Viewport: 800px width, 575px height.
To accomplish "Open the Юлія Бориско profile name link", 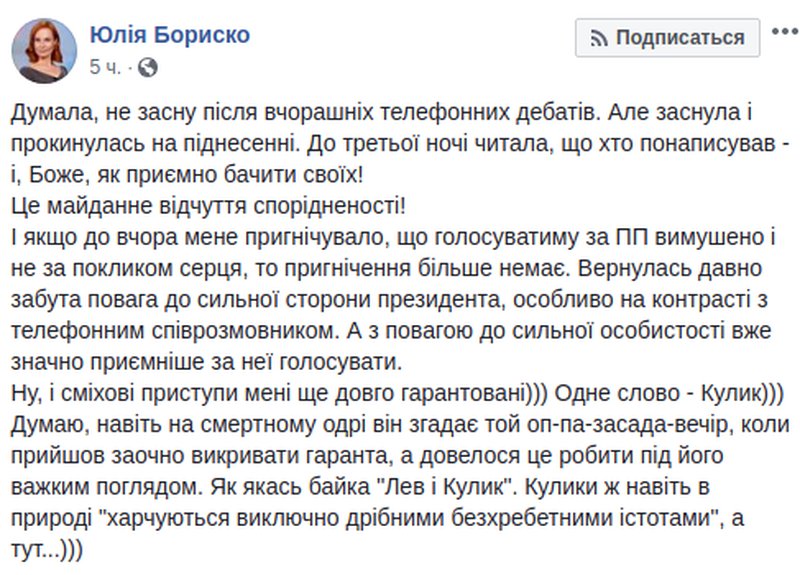I will [x=169, y=35].
